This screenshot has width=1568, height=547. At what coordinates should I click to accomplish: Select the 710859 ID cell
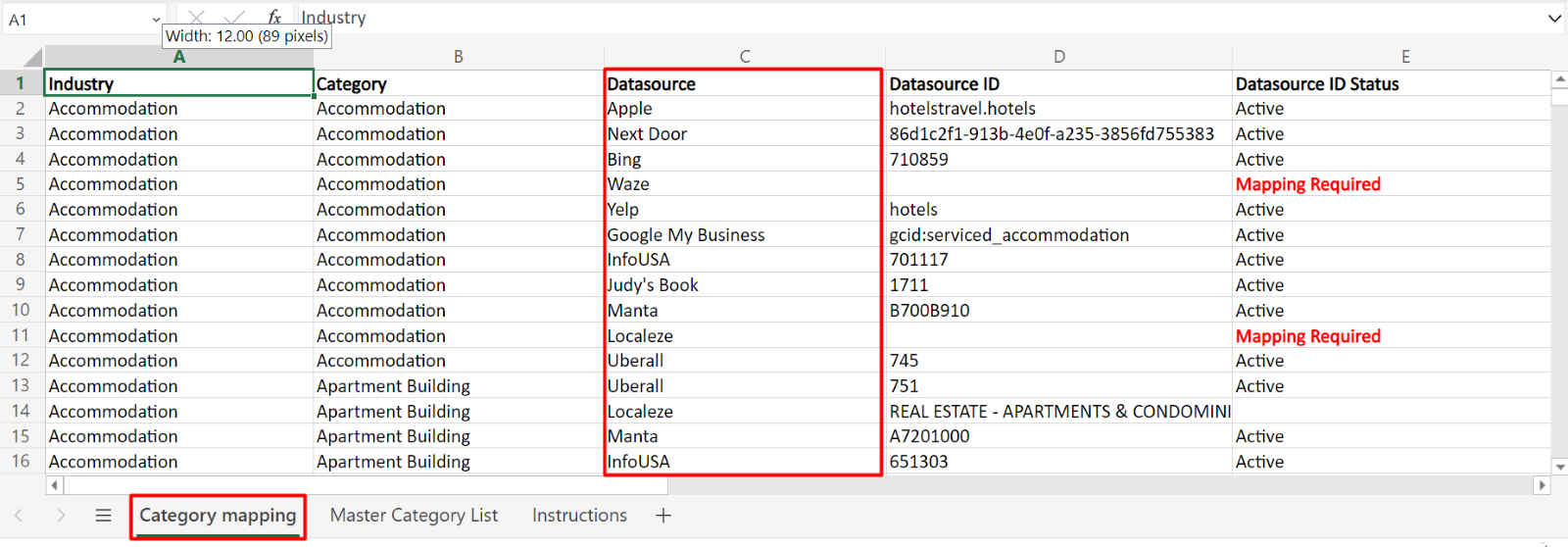1058,159
